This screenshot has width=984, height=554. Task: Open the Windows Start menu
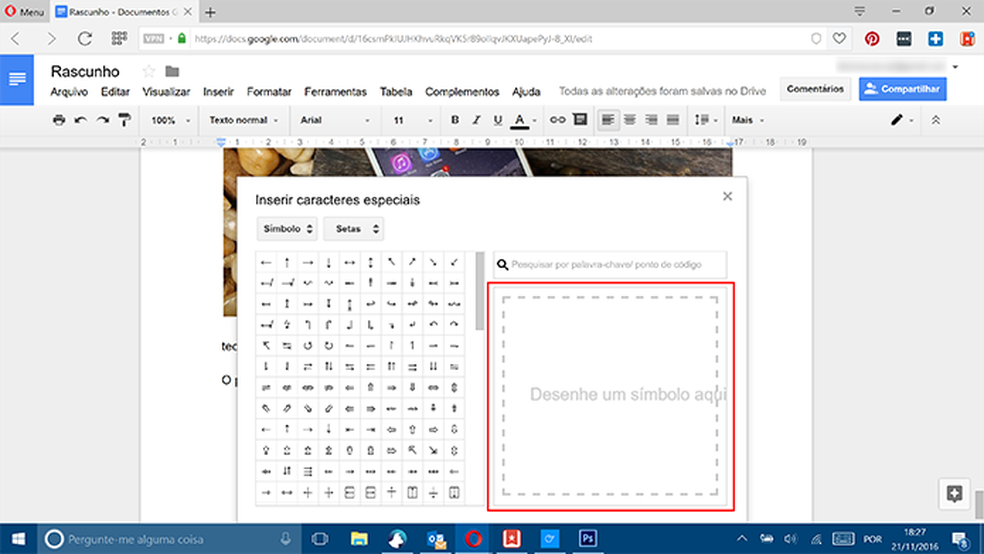(18, 538)
